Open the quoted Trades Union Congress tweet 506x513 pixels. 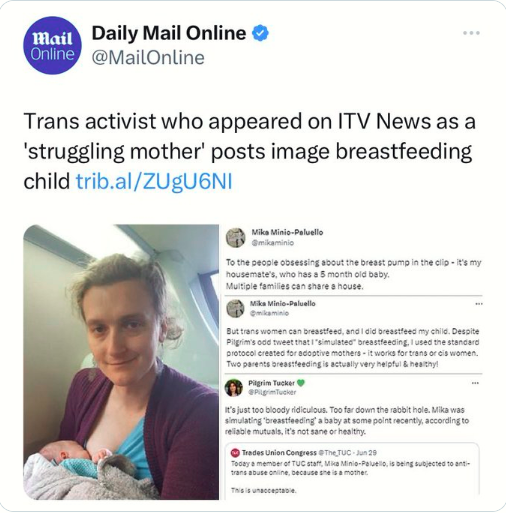click(352, 469)
